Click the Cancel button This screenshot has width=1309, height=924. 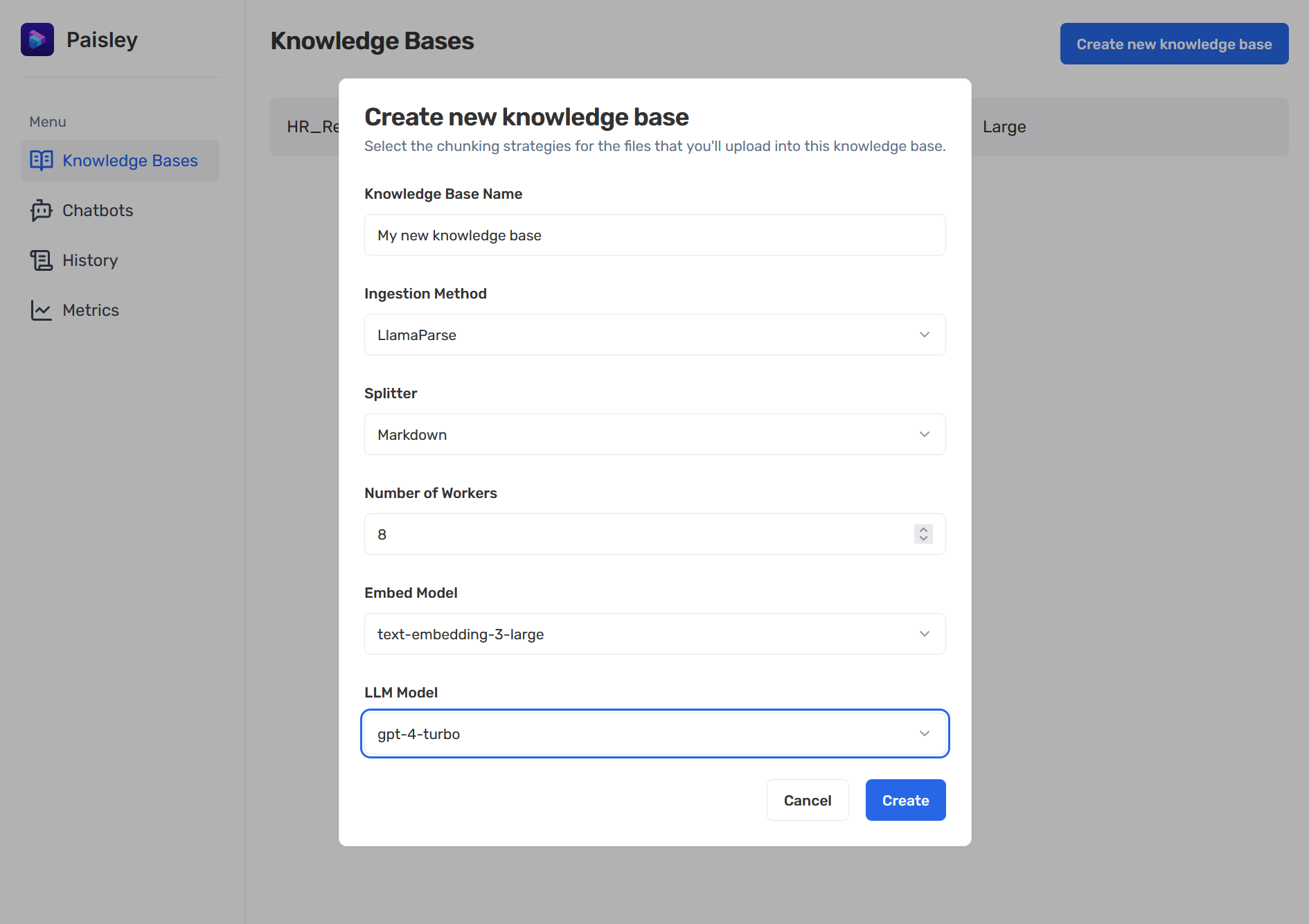point(808,800)
